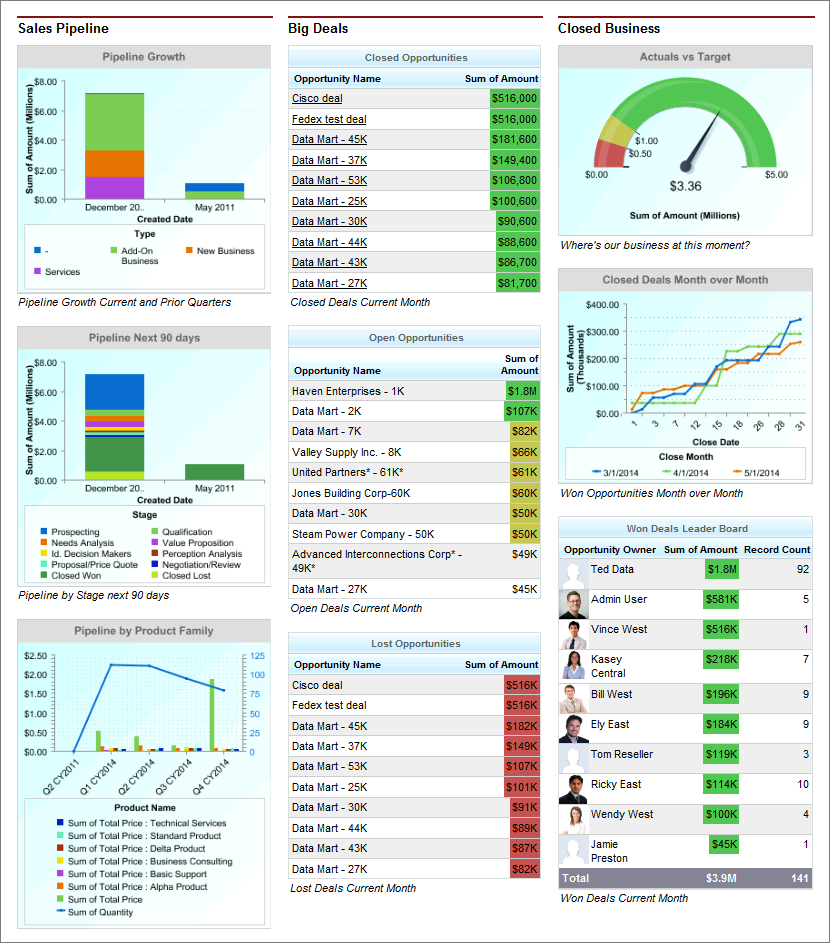Click the gauge in Actuals vs Target
The width and height of the screenshot is (830, 943).
point(686,135)
